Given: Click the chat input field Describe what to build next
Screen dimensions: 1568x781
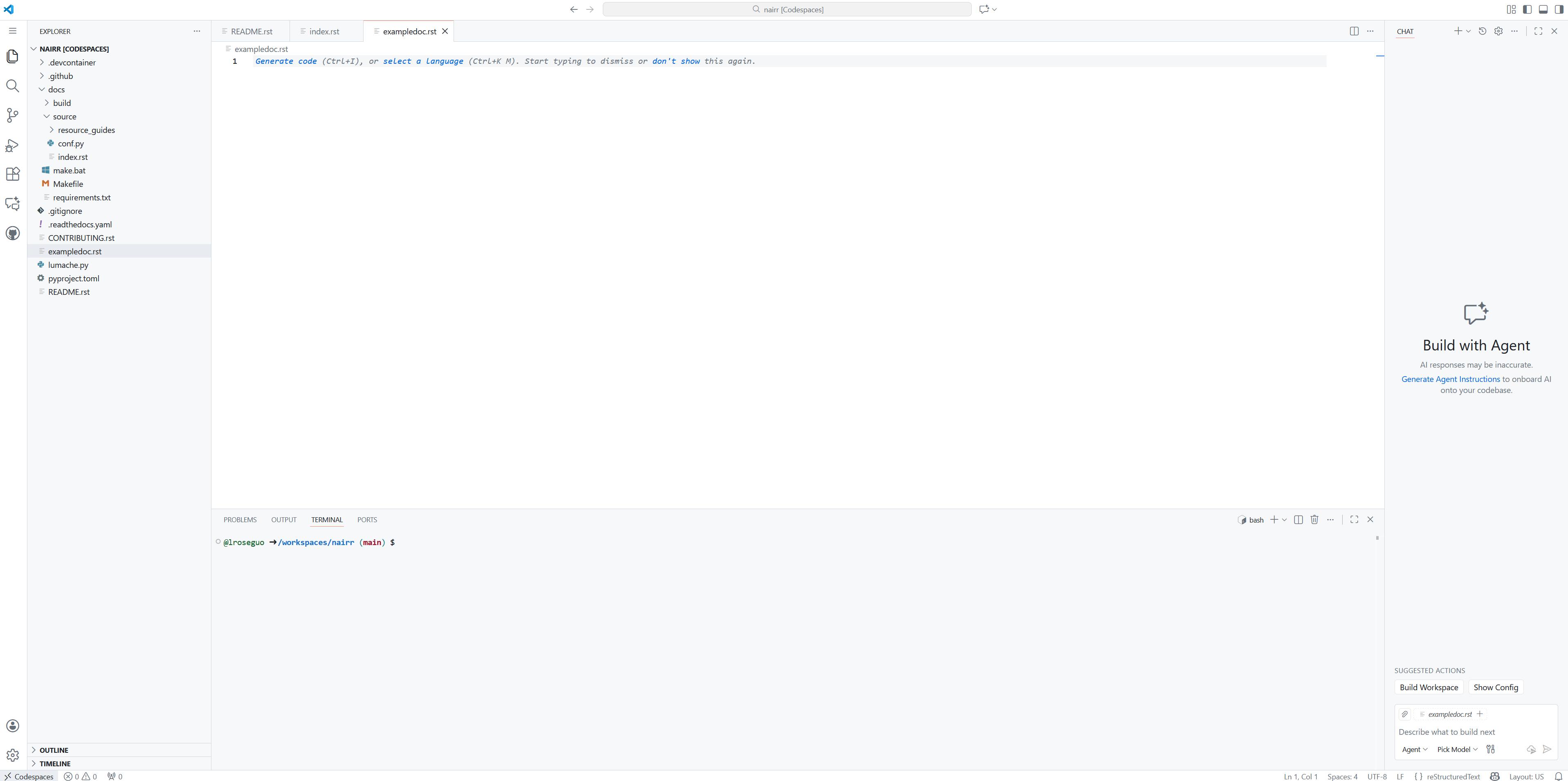Looking at the screenshot, I should [1476, 732].
